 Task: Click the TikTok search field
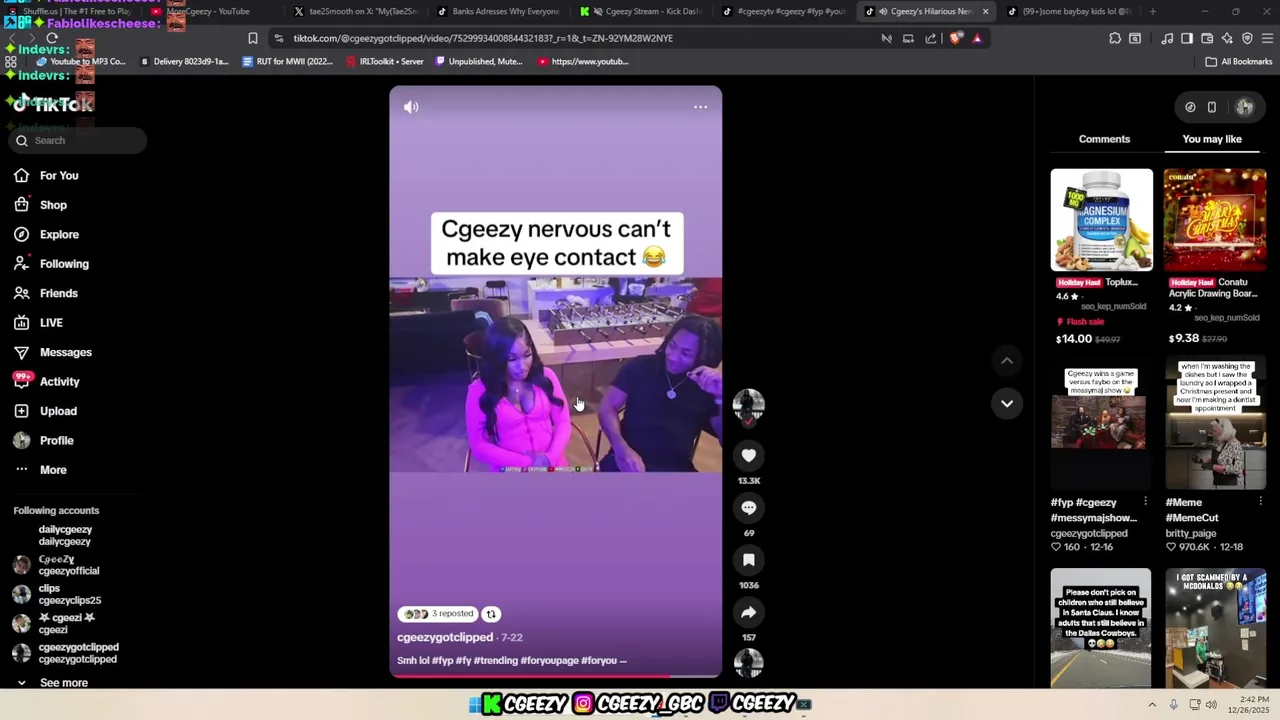point(78,141)
